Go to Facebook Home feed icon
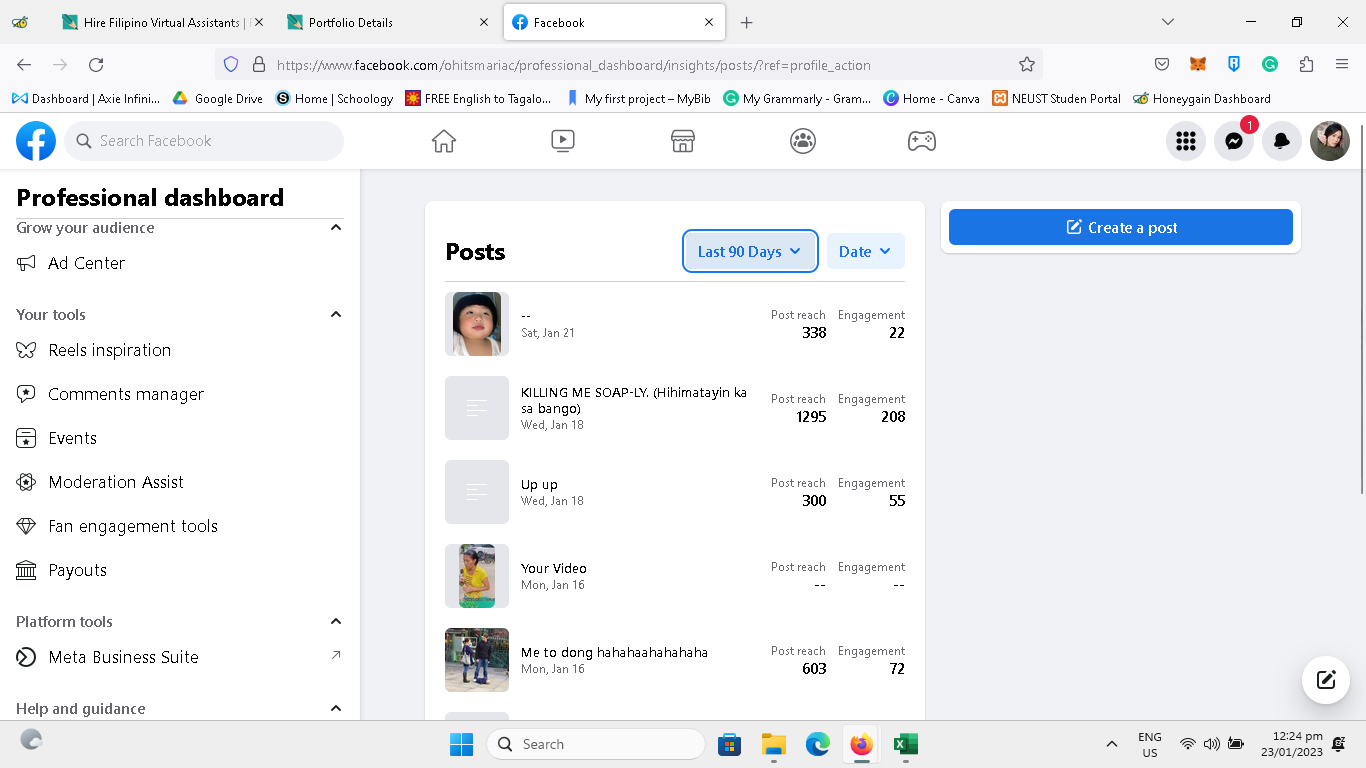Screen dimensions: 1366x768 click(444, 141)
